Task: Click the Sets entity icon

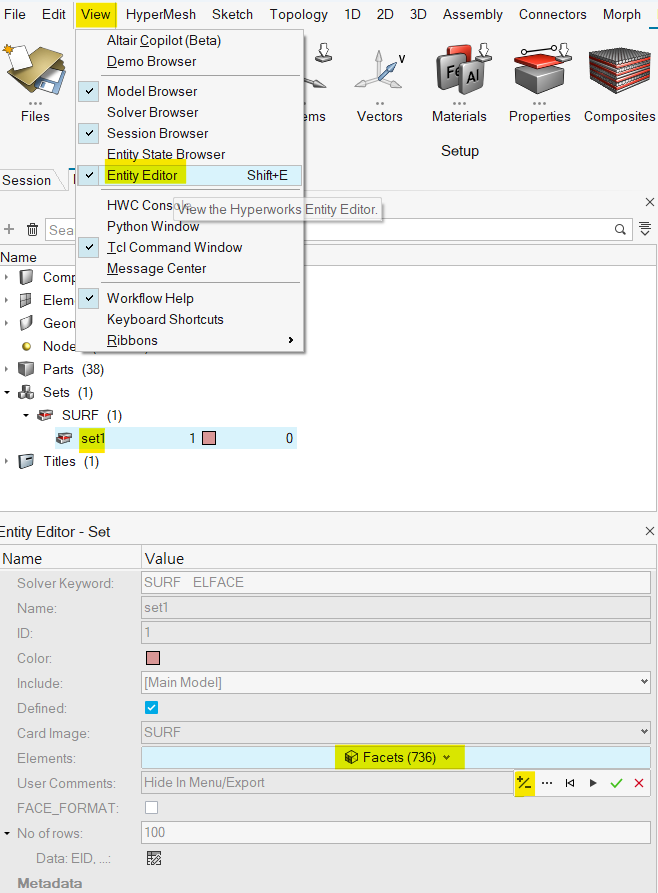Action: pyautogui.click(x=26, y=392)
